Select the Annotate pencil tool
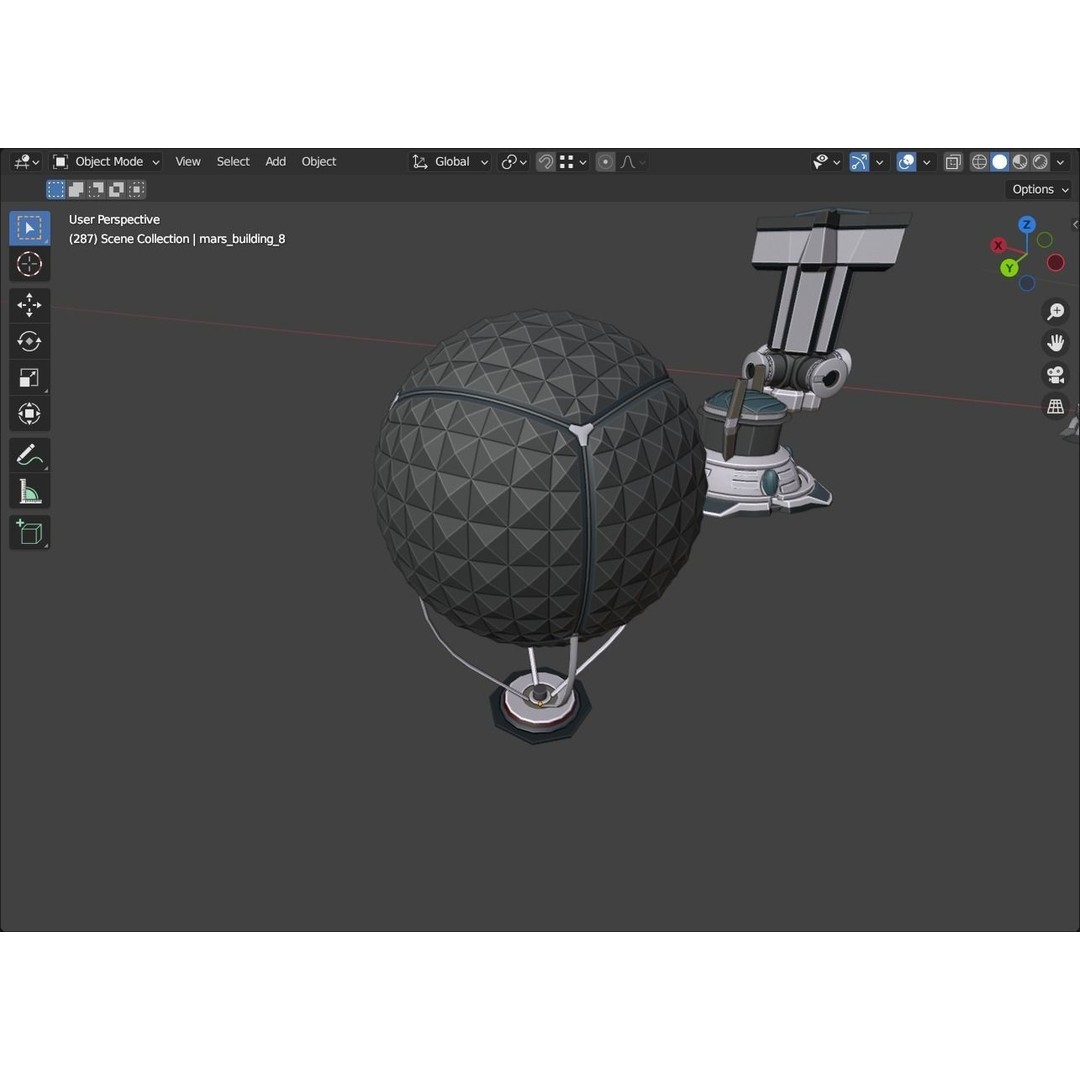The width and height of the screenshot is (1080, 1080). point(29,454)
